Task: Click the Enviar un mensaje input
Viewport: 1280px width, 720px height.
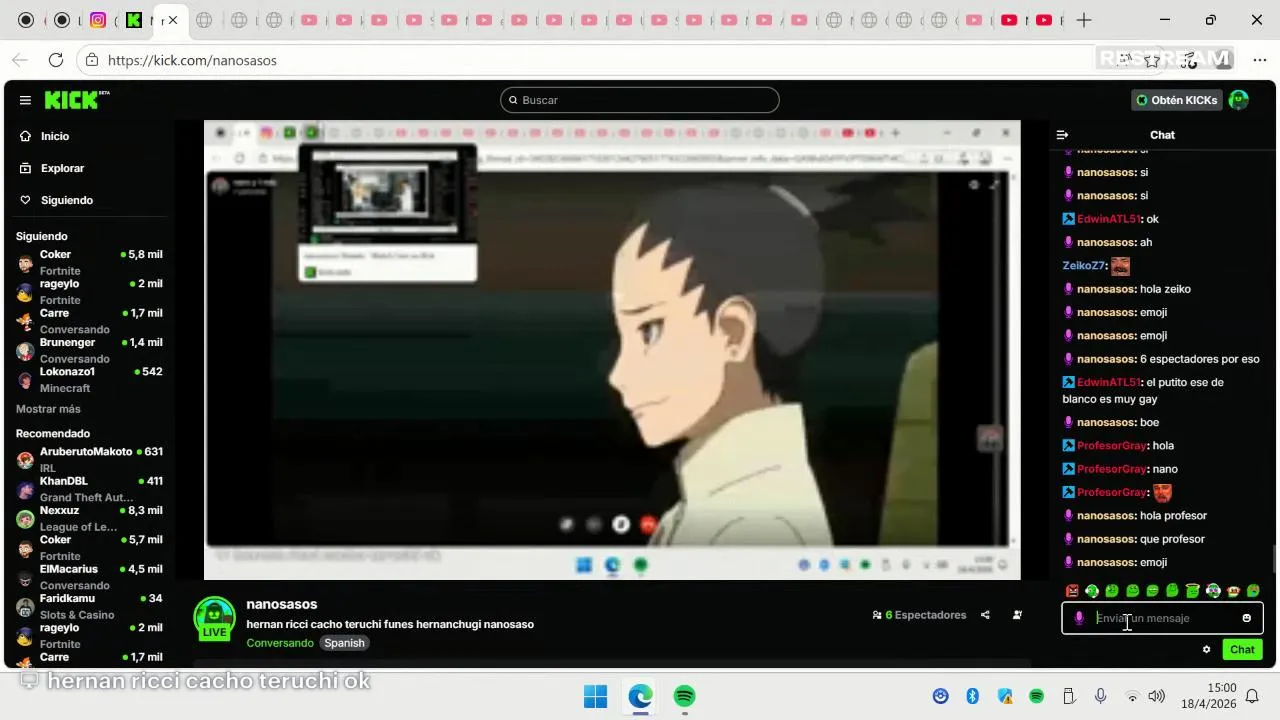Action: point(1162,618)
